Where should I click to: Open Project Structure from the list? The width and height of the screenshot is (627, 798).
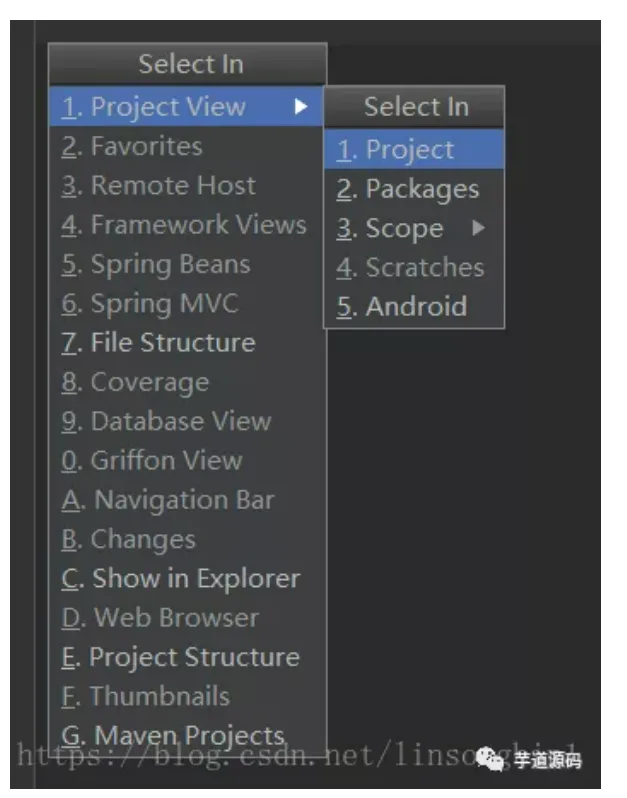187,657
